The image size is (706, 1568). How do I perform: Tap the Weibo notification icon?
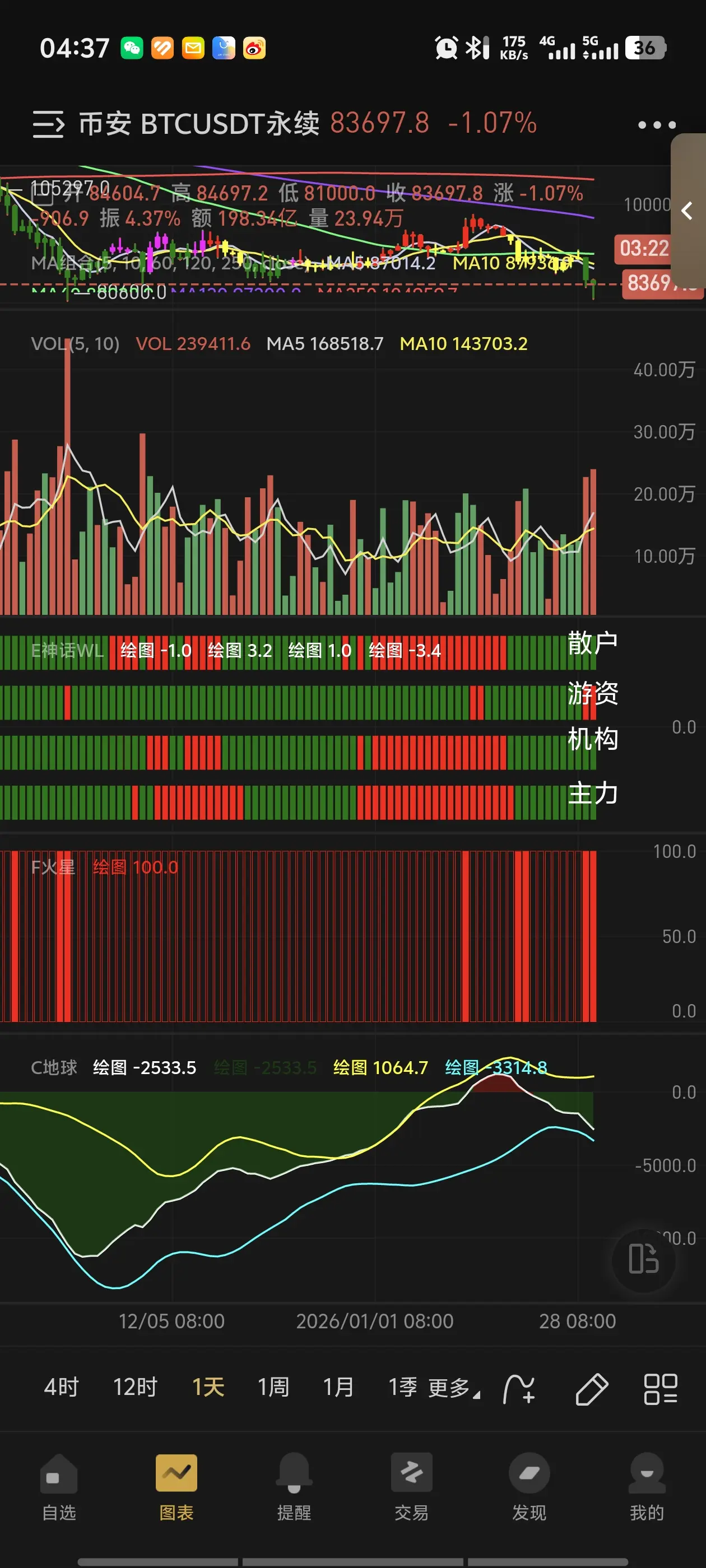254,48
